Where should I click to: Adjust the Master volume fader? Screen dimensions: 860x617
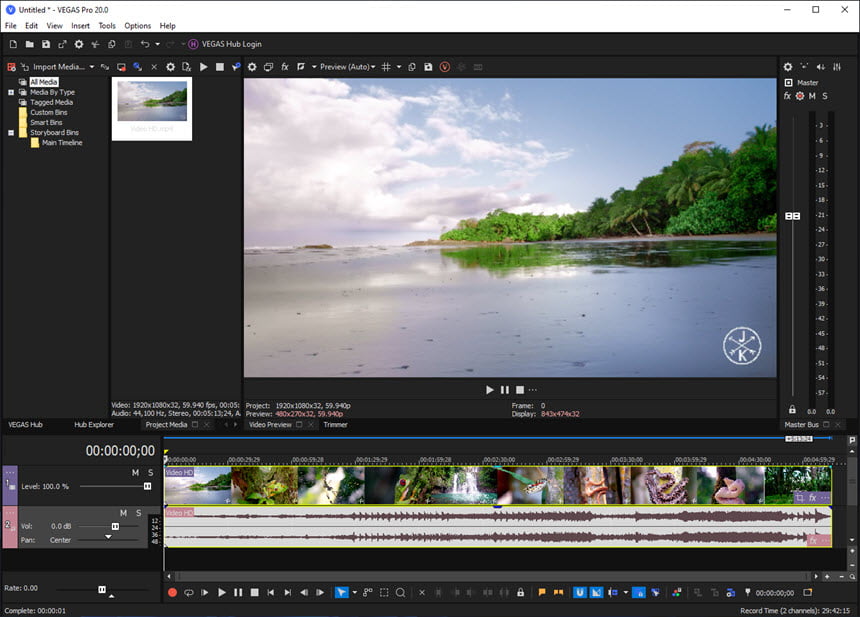(793, 216)
